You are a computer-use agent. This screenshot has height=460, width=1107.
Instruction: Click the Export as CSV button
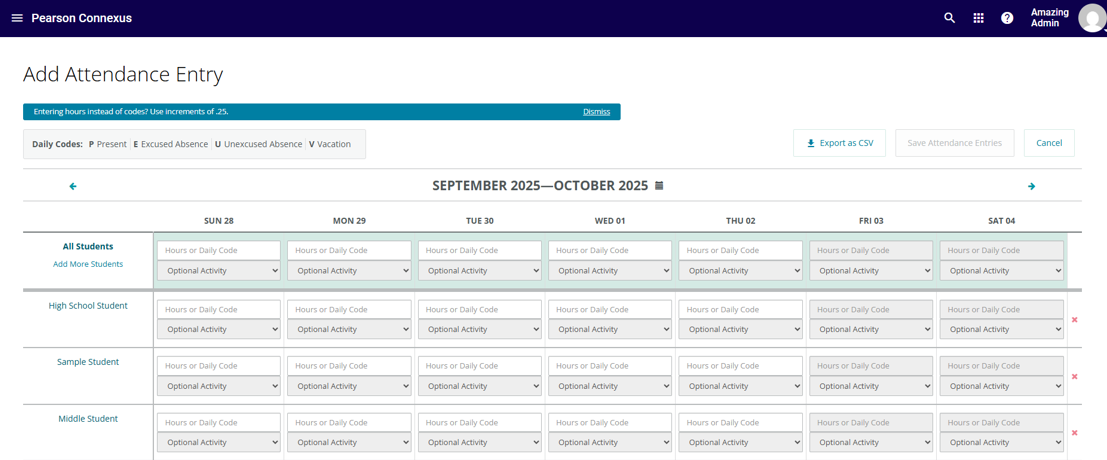pyautogui.click(x=840, y=143)
